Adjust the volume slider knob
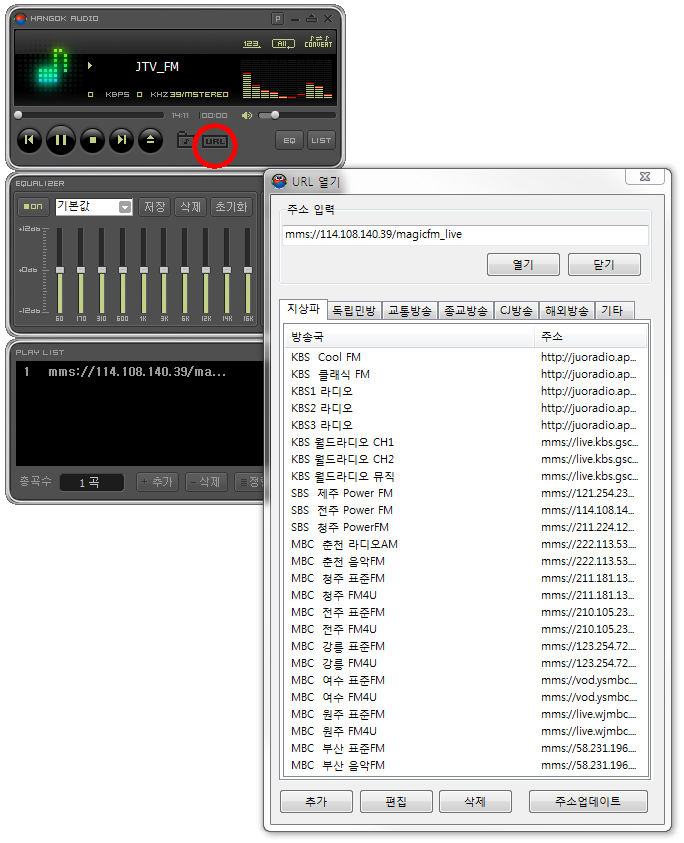This screenshot has width=684, height=843. click(275, 115)
